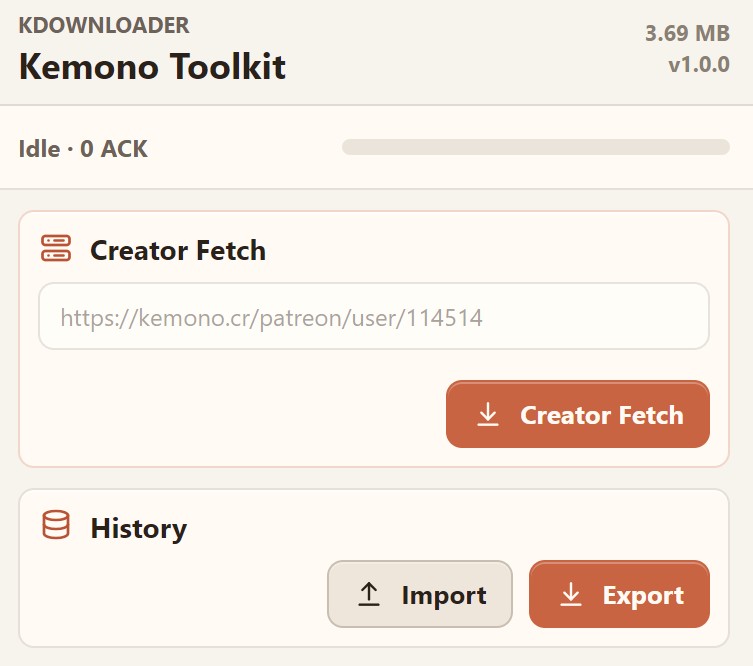Click the upload arrow icon in Import button
753x666 pixels.
point(369,594)
